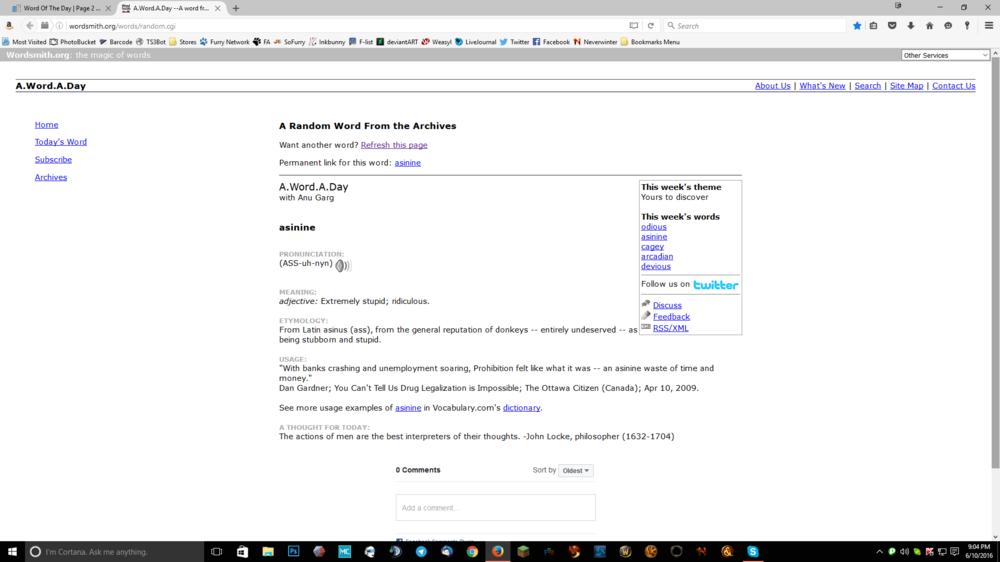1000x562 pixels.
Task: Open the Pocket icon in the toolbar
Action: [892, 26]
